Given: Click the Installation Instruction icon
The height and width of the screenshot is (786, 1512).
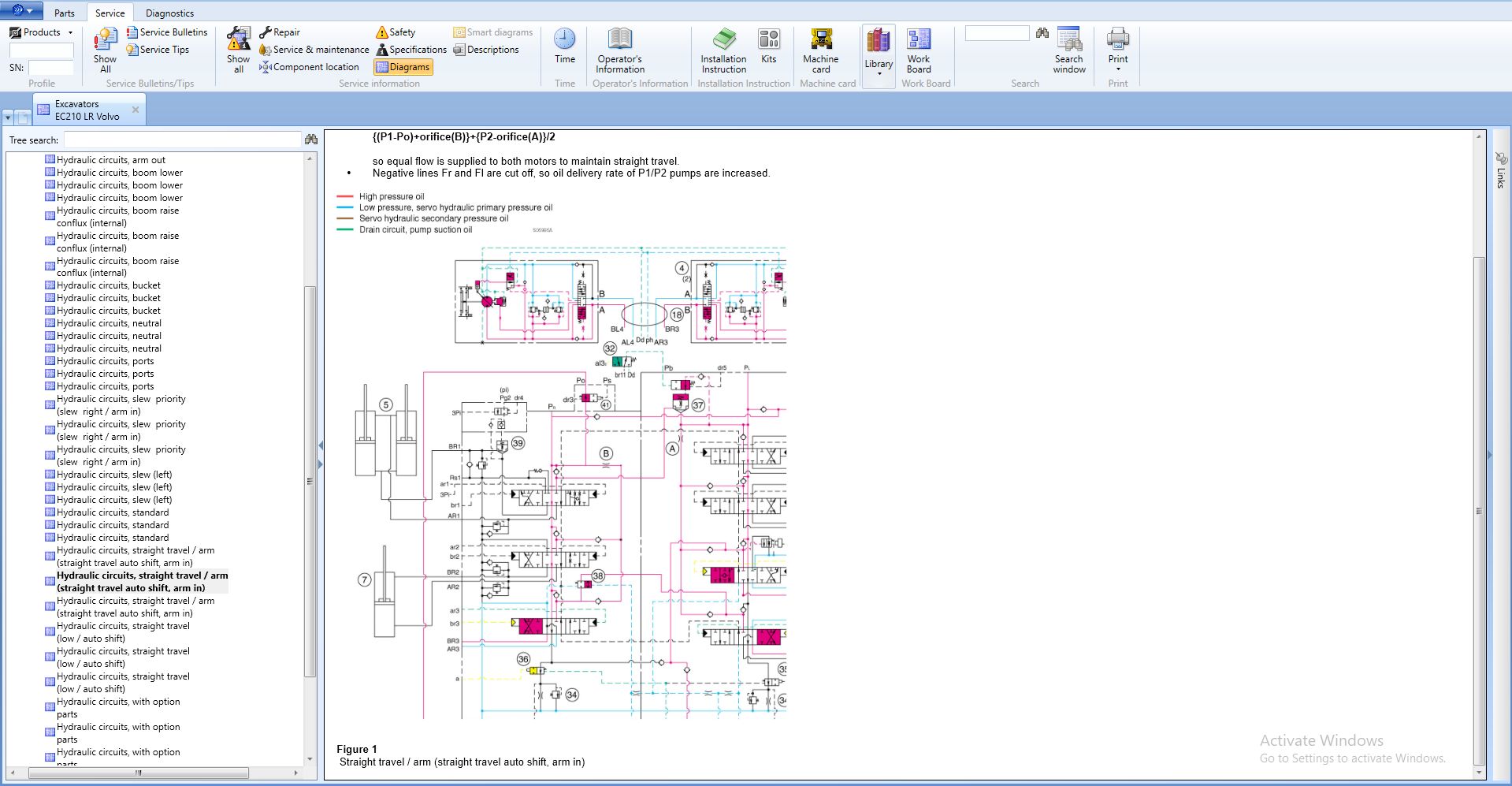Looking at the screenshot, I should point(723,39).
